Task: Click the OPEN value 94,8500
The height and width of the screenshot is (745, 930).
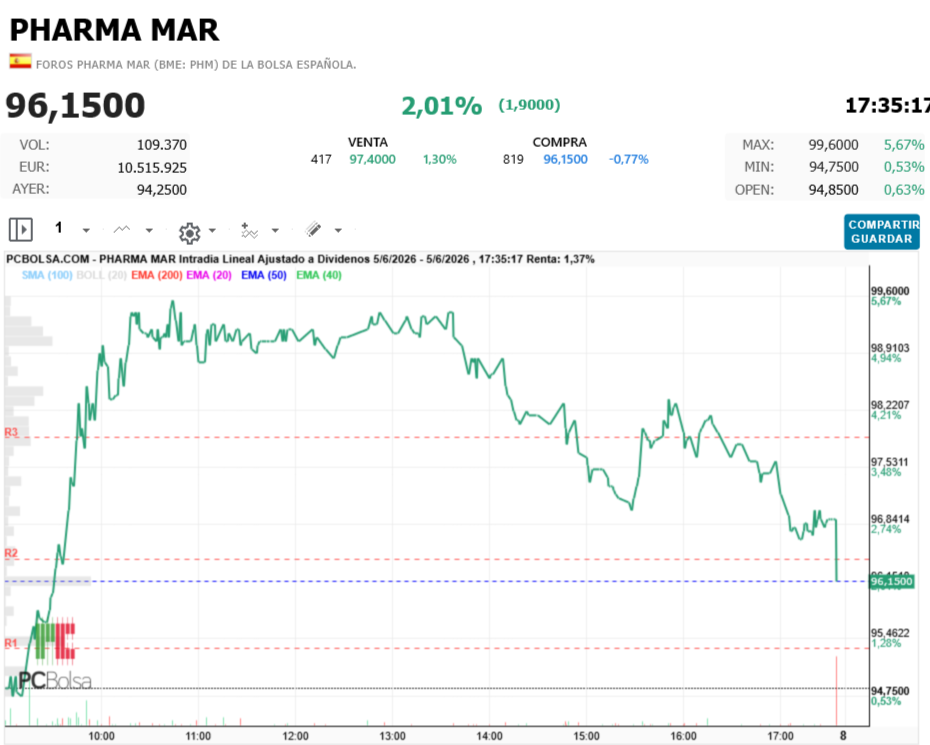Action: coord(833,190)
